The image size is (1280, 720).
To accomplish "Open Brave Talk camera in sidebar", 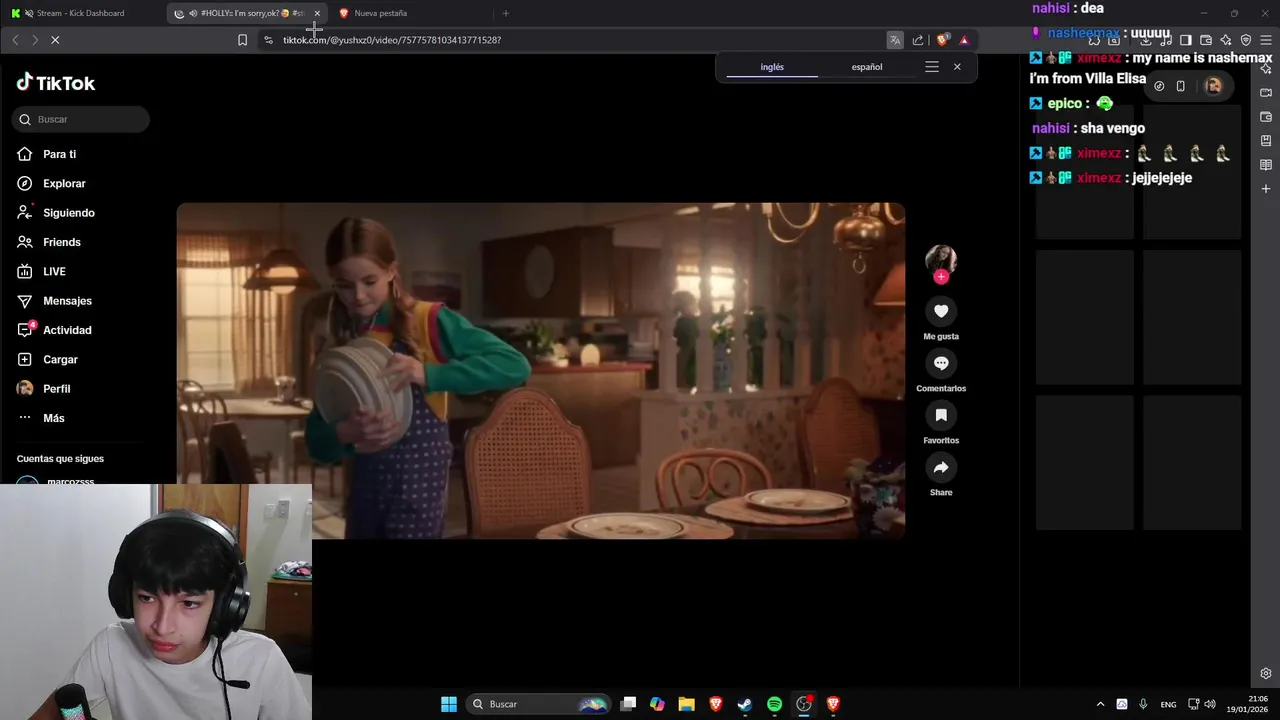I will click(1266, 93).
